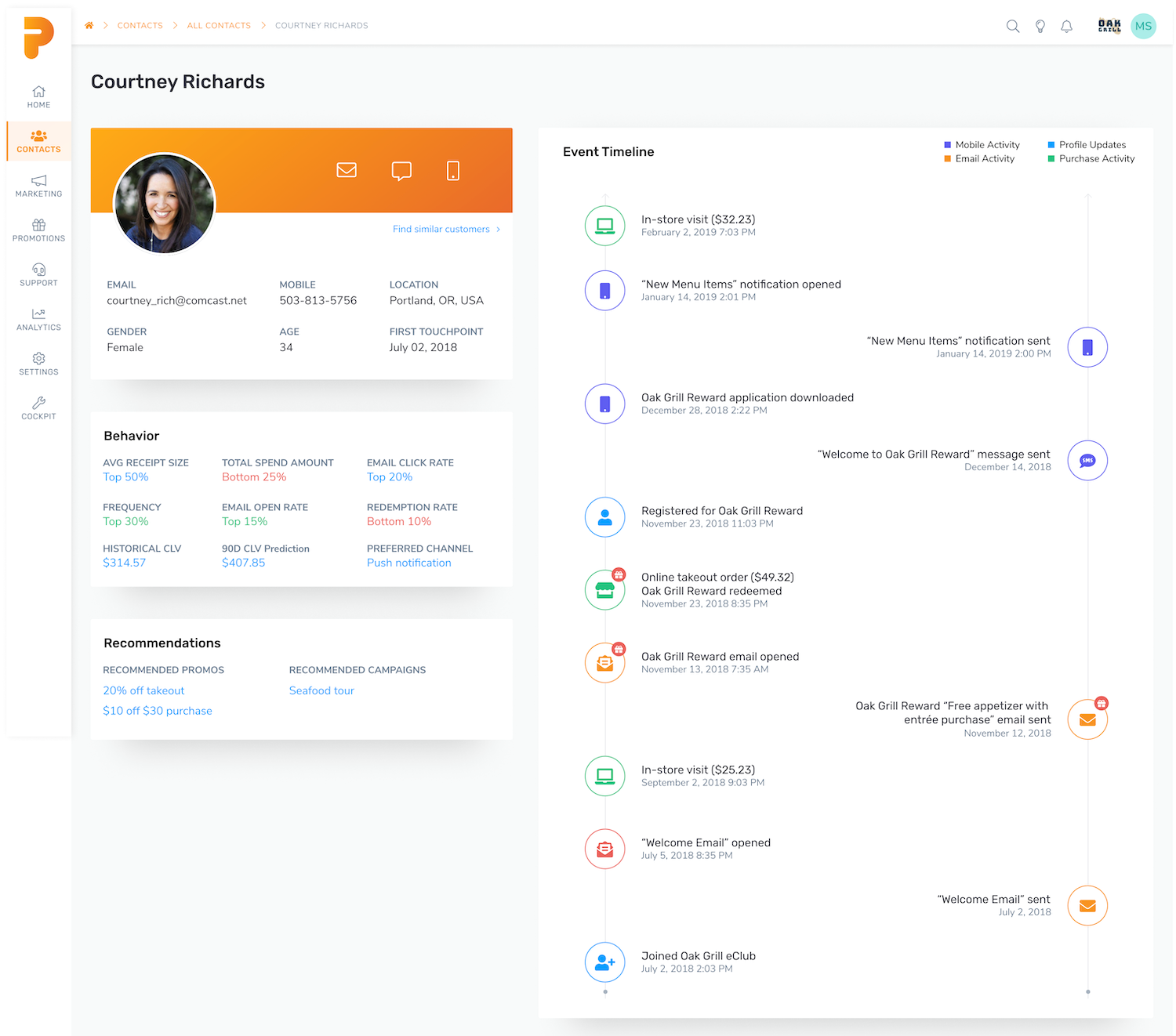Click the Welcome to Oak Grill Reward SMS icon
The image size is (1176, 1036).
(1088, 461)
